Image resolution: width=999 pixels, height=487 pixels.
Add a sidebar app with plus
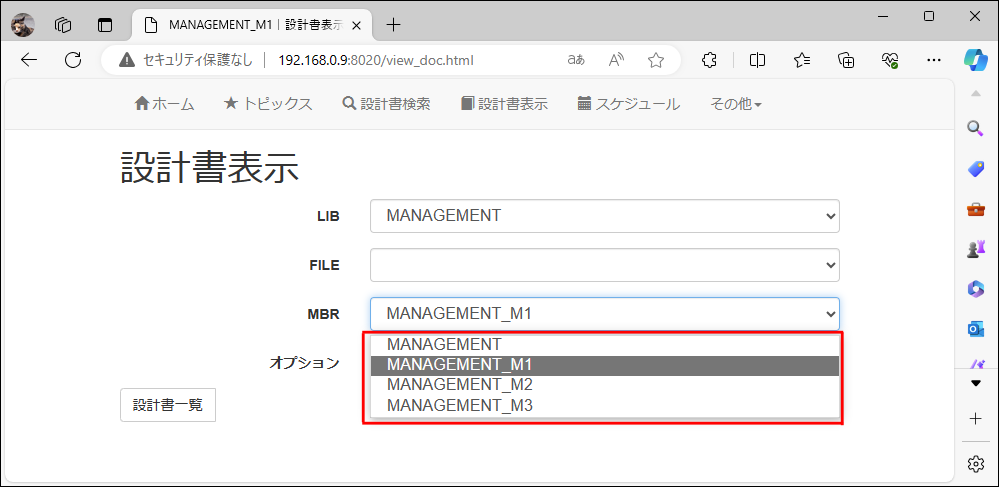pos(975,418)
